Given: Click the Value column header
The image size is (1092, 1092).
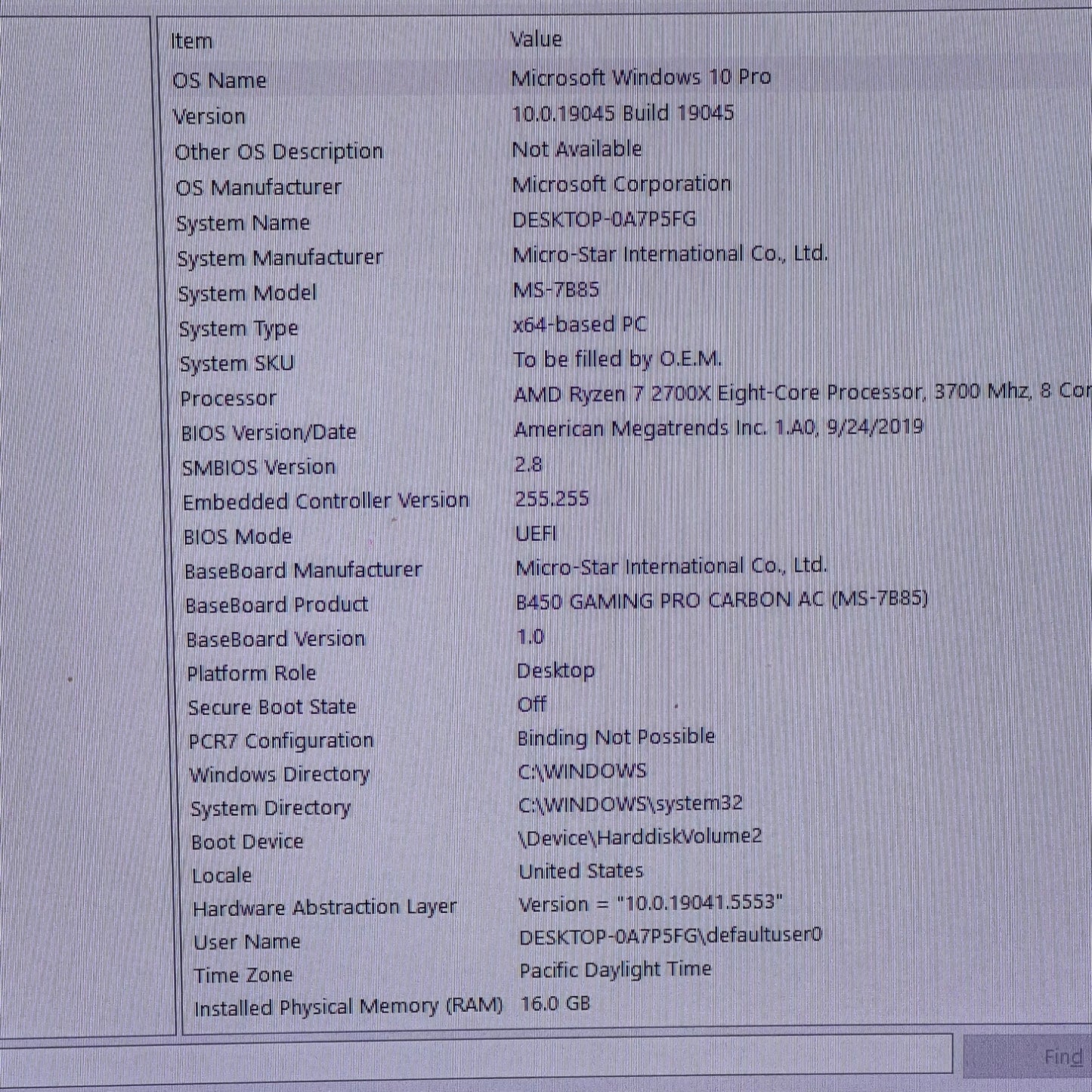Looking at the screenshot, I should click(x=536, y=39).
